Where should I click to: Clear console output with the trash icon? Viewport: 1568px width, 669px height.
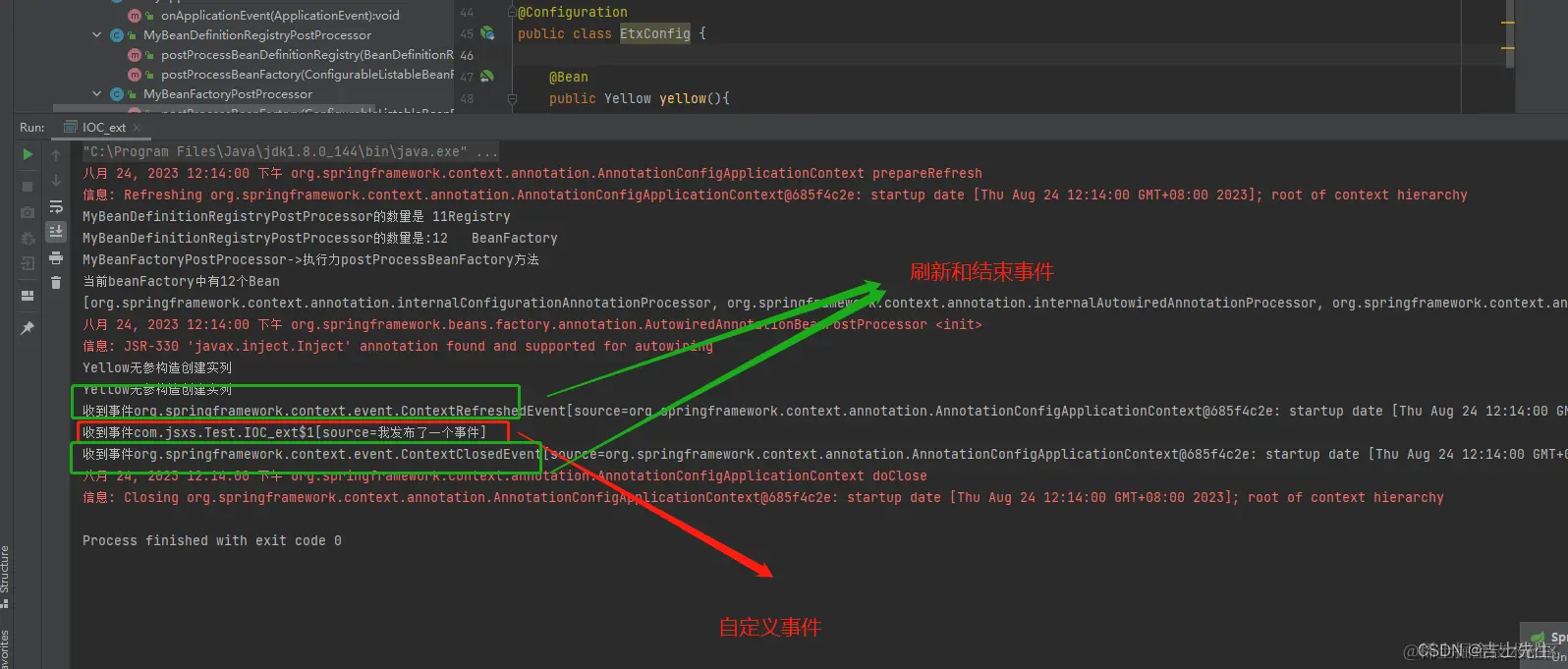56,282
